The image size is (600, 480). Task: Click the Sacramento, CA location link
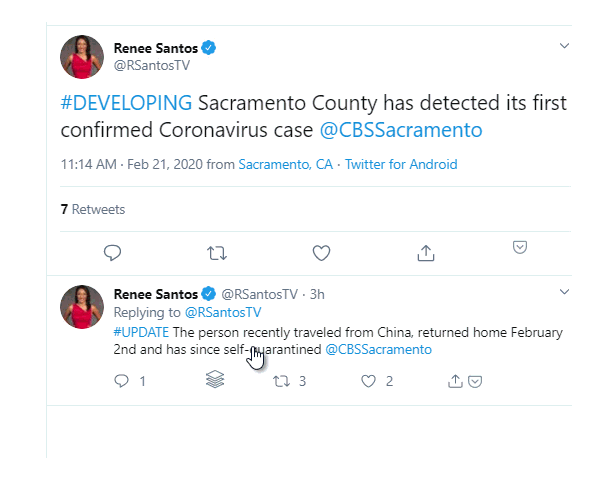[286, 164]
